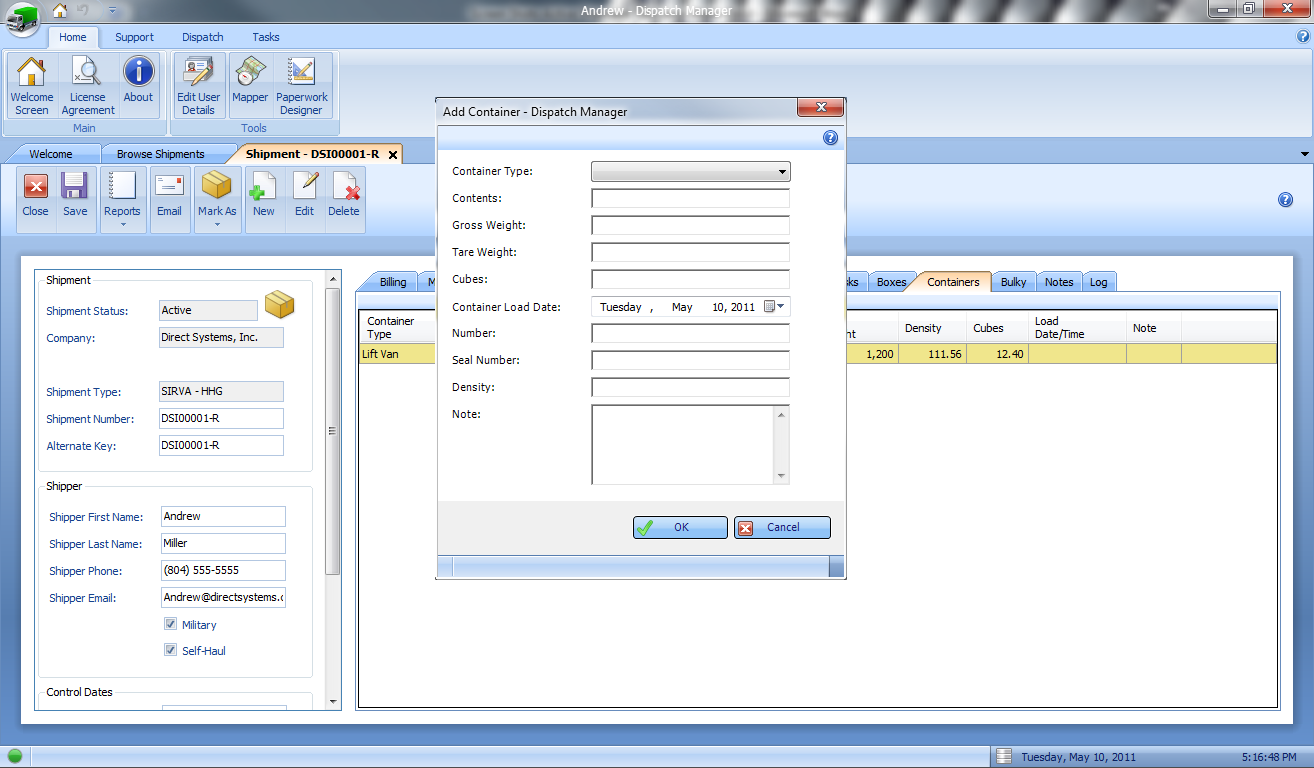Click the Email toolbar icon
1314x768 pixels.
click(169, 197)
